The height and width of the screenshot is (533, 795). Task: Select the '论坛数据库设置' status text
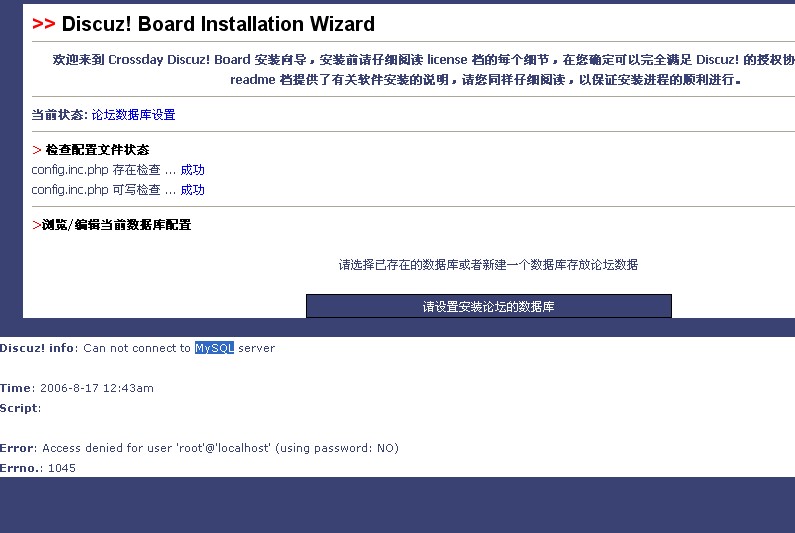133,115
